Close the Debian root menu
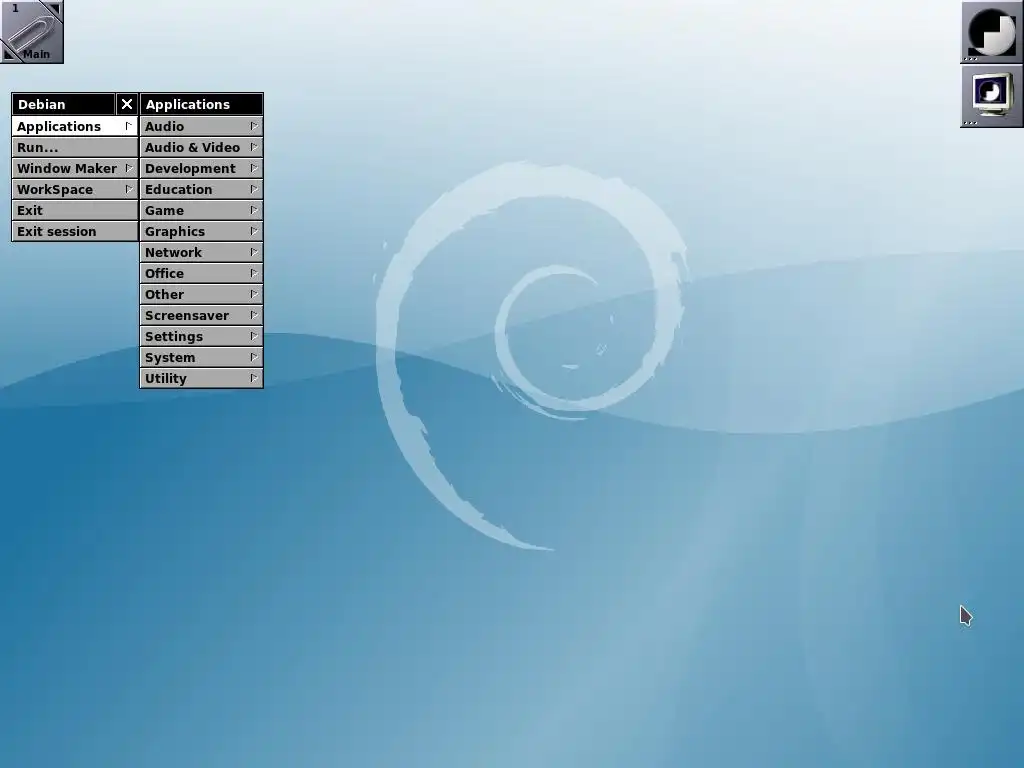The width and height of the screenshot is (1024, 768). pos(127,104)
